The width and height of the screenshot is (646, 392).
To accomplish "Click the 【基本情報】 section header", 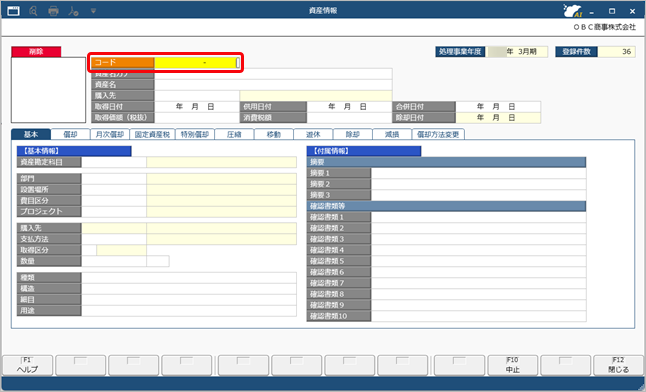I will click(x=74, y=151).
